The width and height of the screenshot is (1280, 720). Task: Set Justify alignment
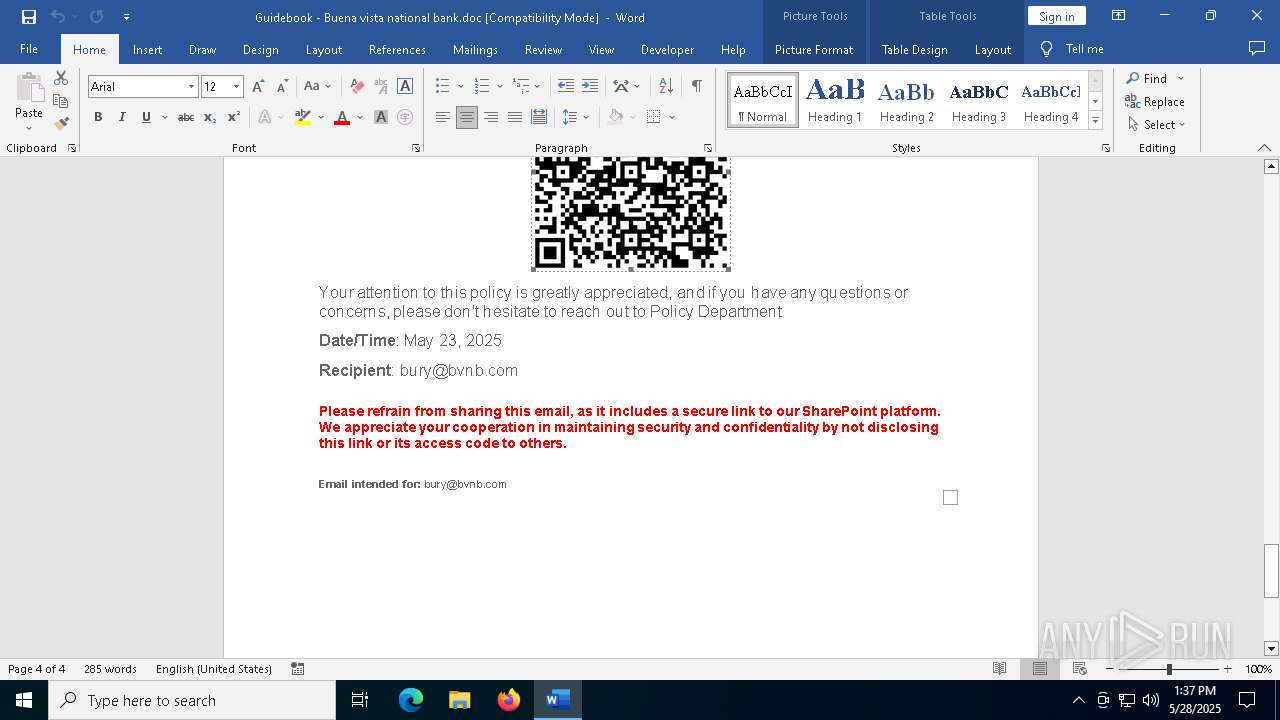click(515, 117)
